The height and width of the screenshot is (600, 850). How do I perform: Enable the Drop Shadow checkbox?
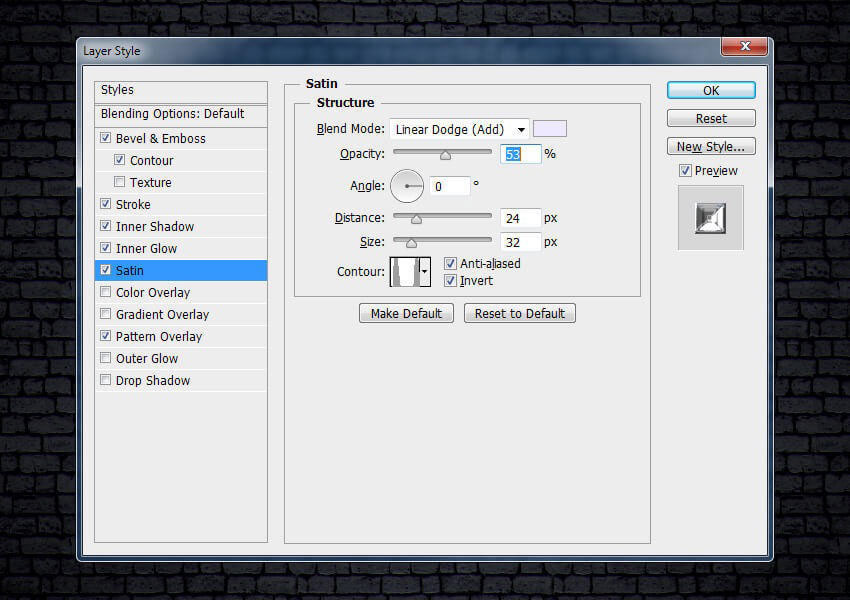tap(106, 380)
